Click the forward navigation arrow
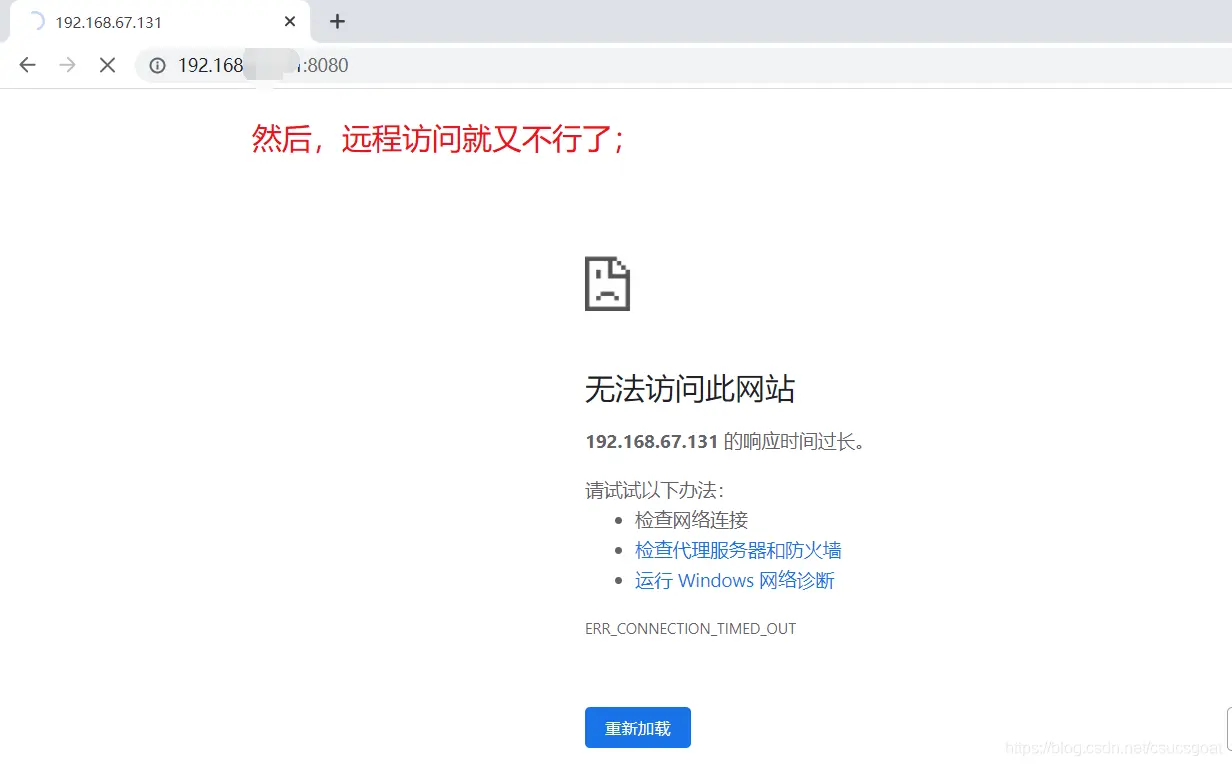Screen dimensions: 1232x766 pos(67,65)
